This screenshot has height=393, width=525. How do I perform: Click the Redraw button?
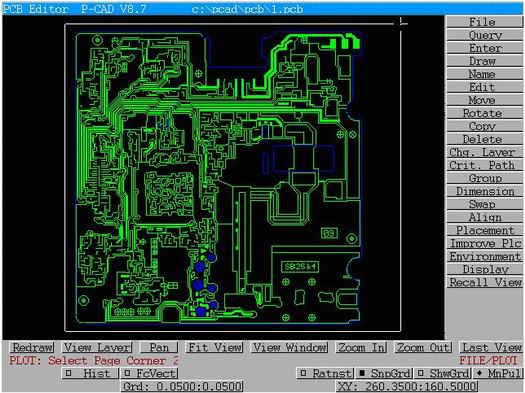point(32,347)
